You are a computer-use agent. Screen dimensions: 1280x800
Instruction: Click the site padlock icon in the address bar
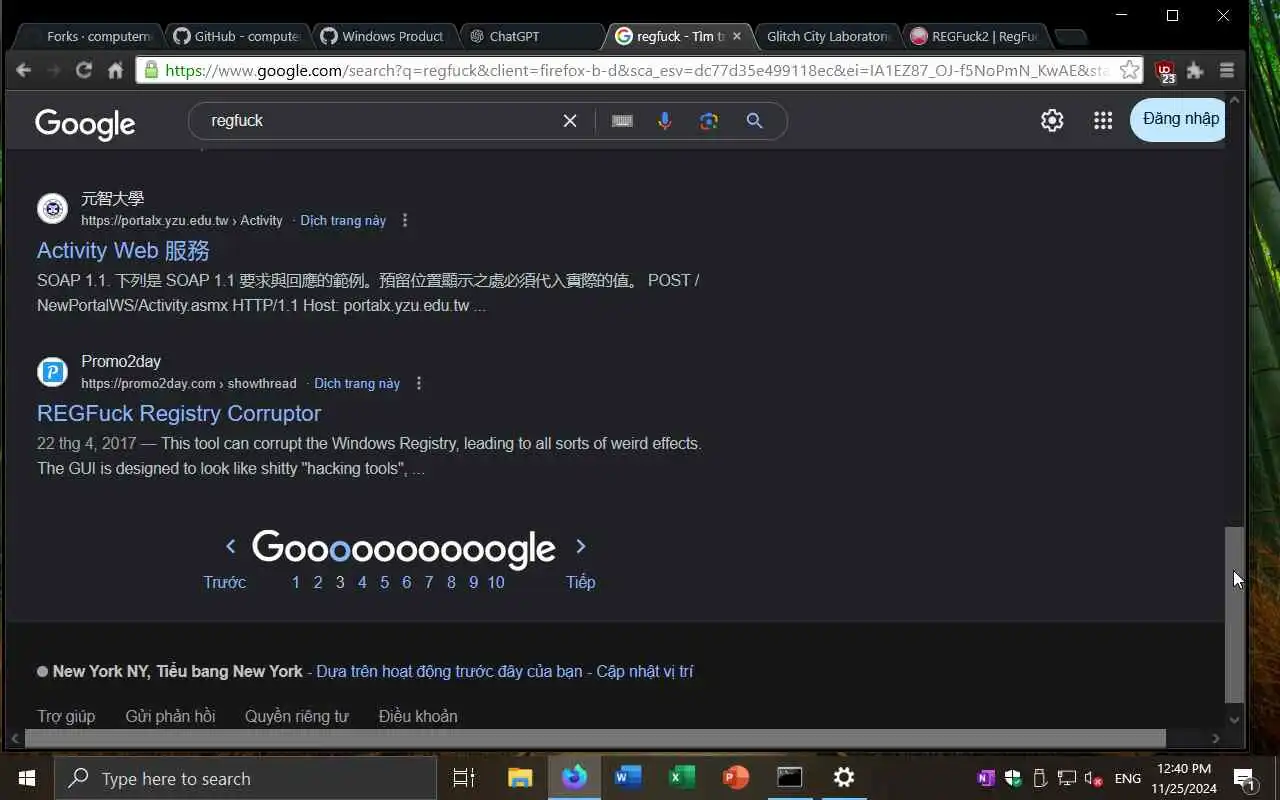click(x=151, y=70)
